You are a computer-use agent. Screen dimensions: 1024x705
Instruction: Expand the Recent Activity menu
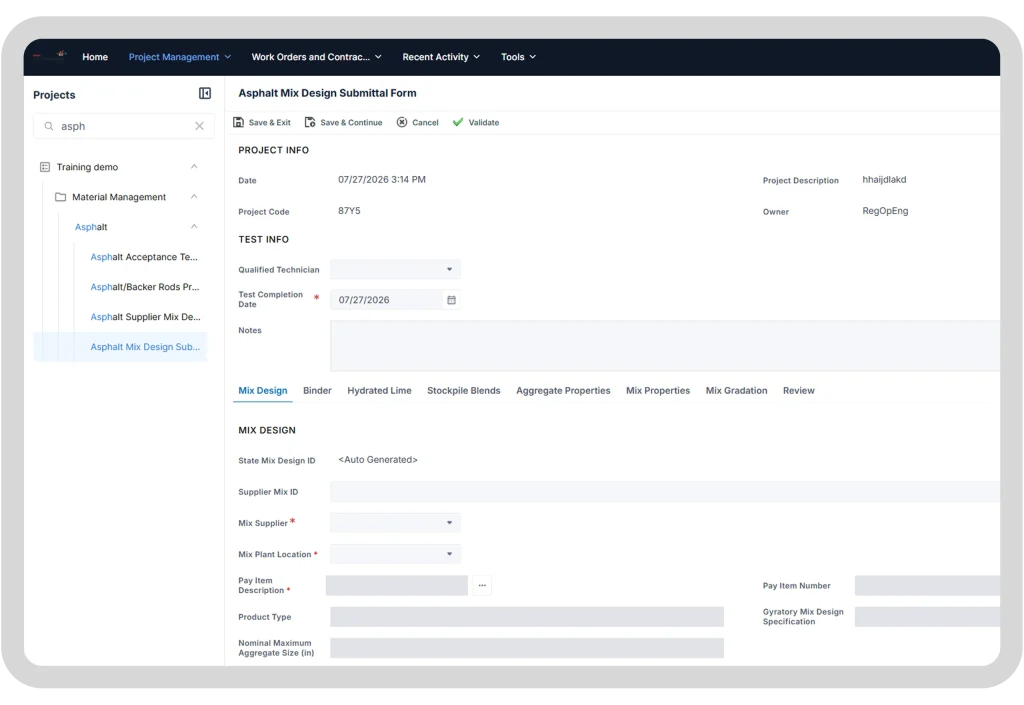pos(441,57)
